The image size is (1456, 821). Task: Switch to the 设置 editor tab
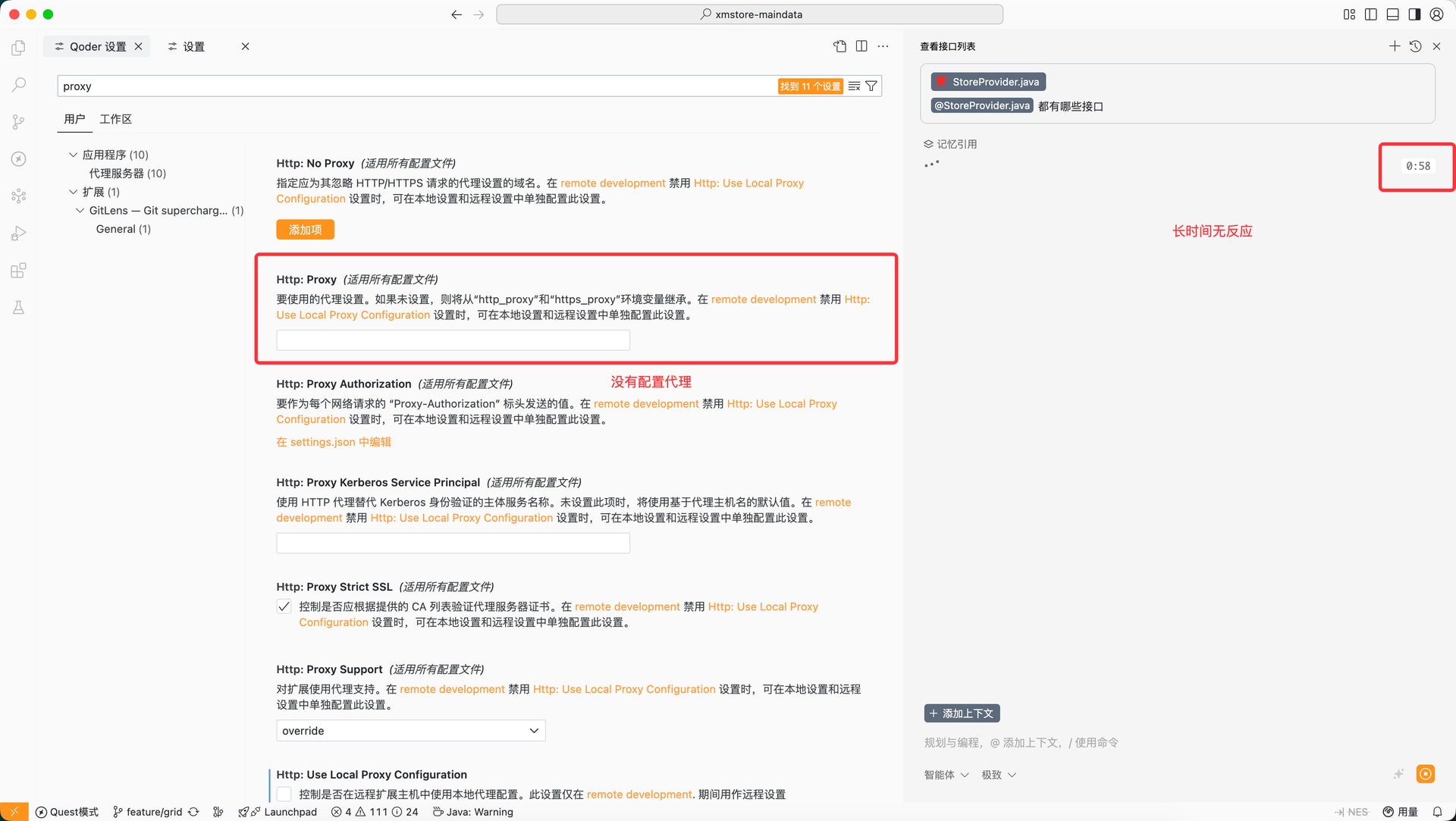(194, 46)
